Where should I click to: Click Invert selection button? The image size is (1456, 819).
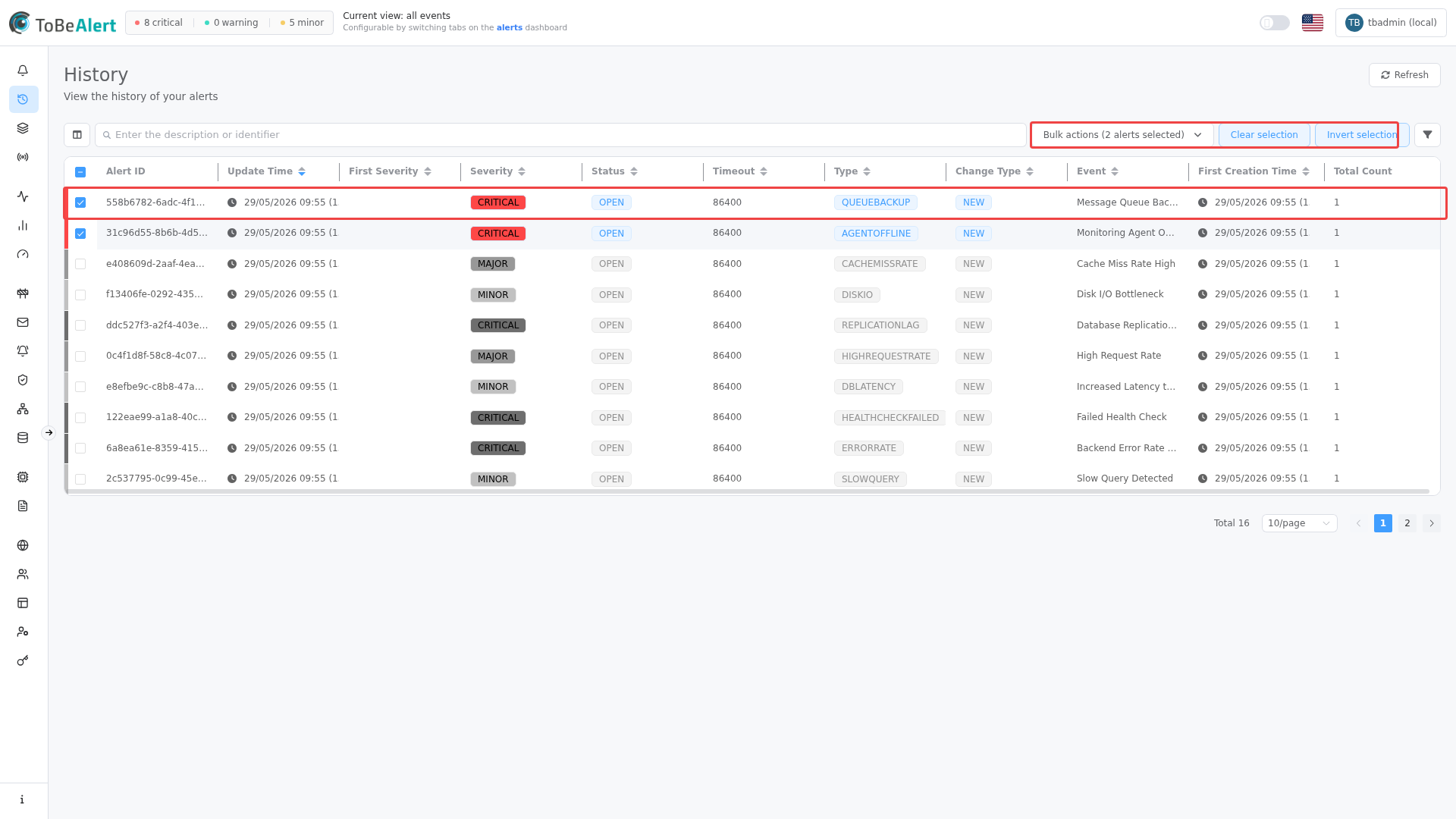pyautogui.click(x=1362, y=135)
